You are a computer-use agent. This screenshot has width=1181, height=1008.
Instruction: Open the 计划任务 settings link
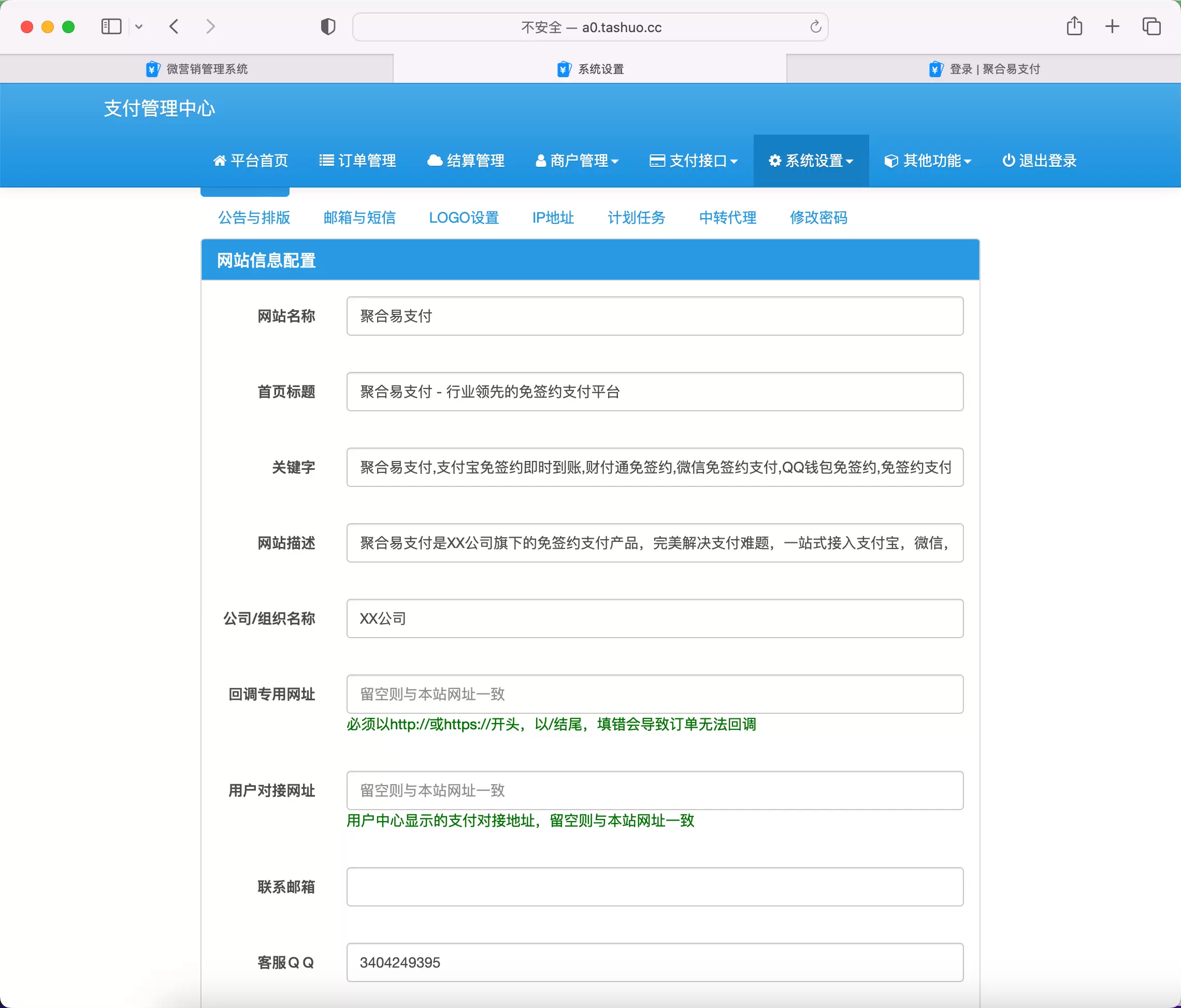(637, 218)
